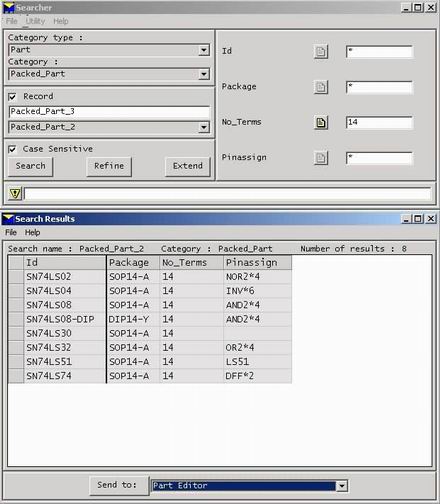Click the Search Results window app icon
Screen dimensions: 440x504
point(8,219)
